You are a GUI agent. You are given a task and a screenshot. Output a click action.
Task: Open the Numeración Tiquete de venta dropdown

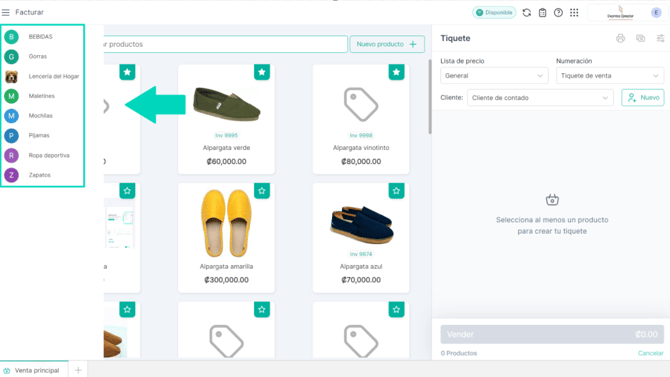coord(610,76)
